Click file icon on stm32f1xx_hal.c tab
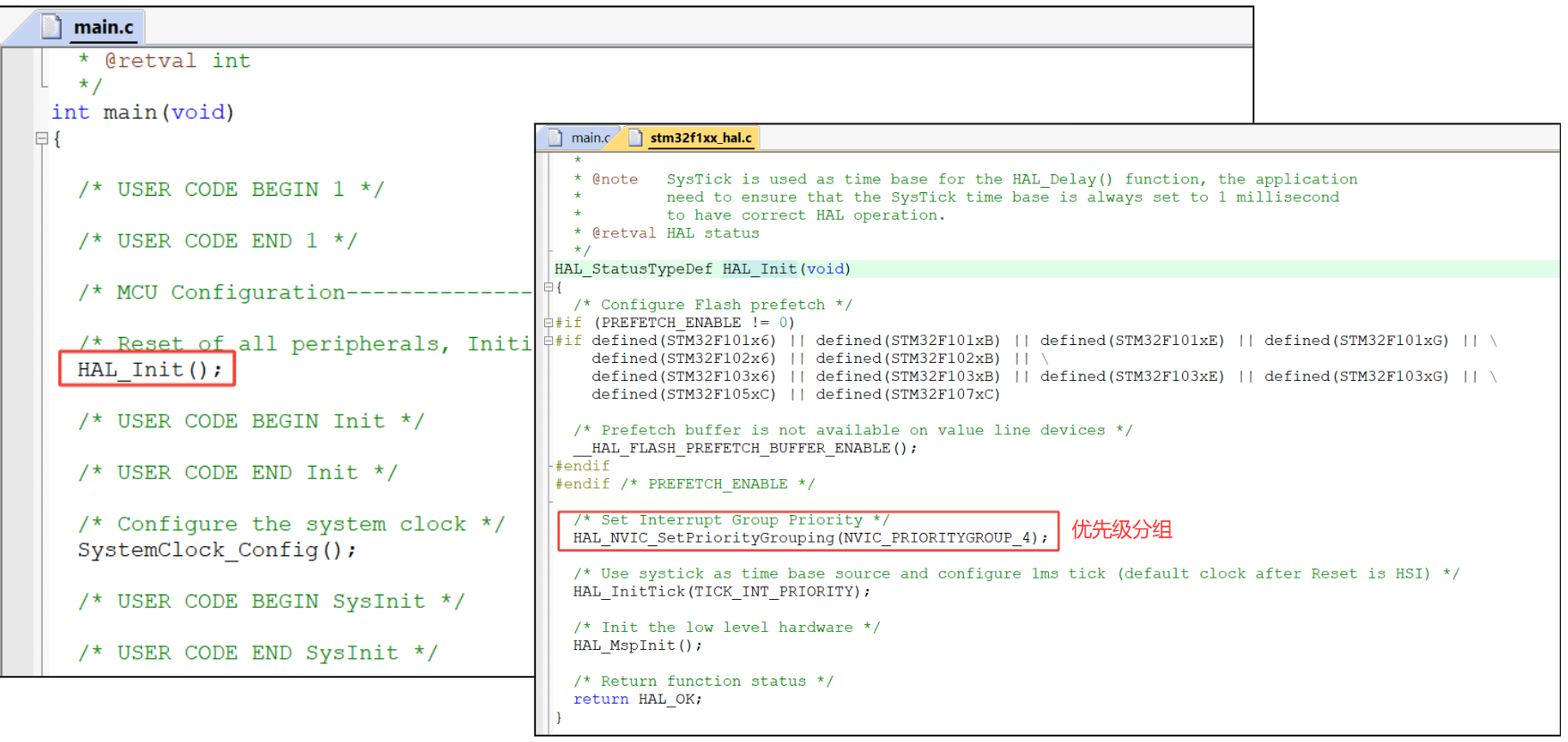The width and height of the screenshot is (1568, 742). point(635,138)
